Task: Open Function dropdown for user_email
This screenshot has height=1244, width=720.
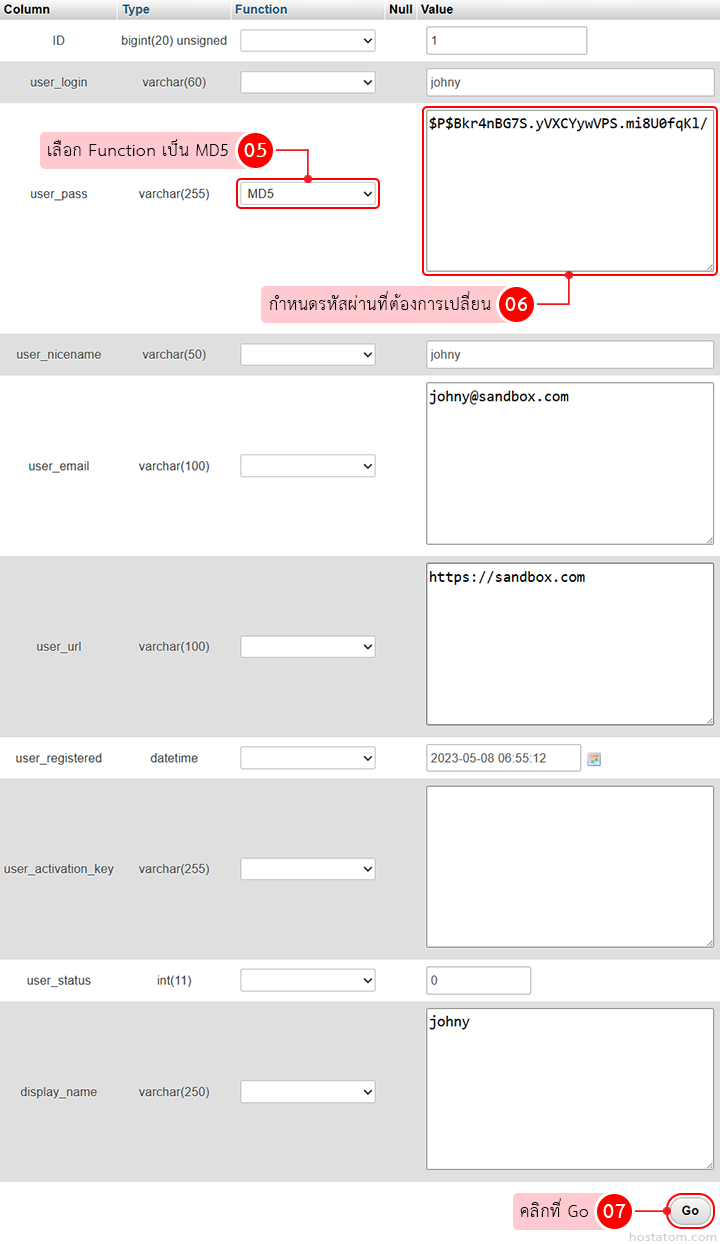Action: pos(308,466)
